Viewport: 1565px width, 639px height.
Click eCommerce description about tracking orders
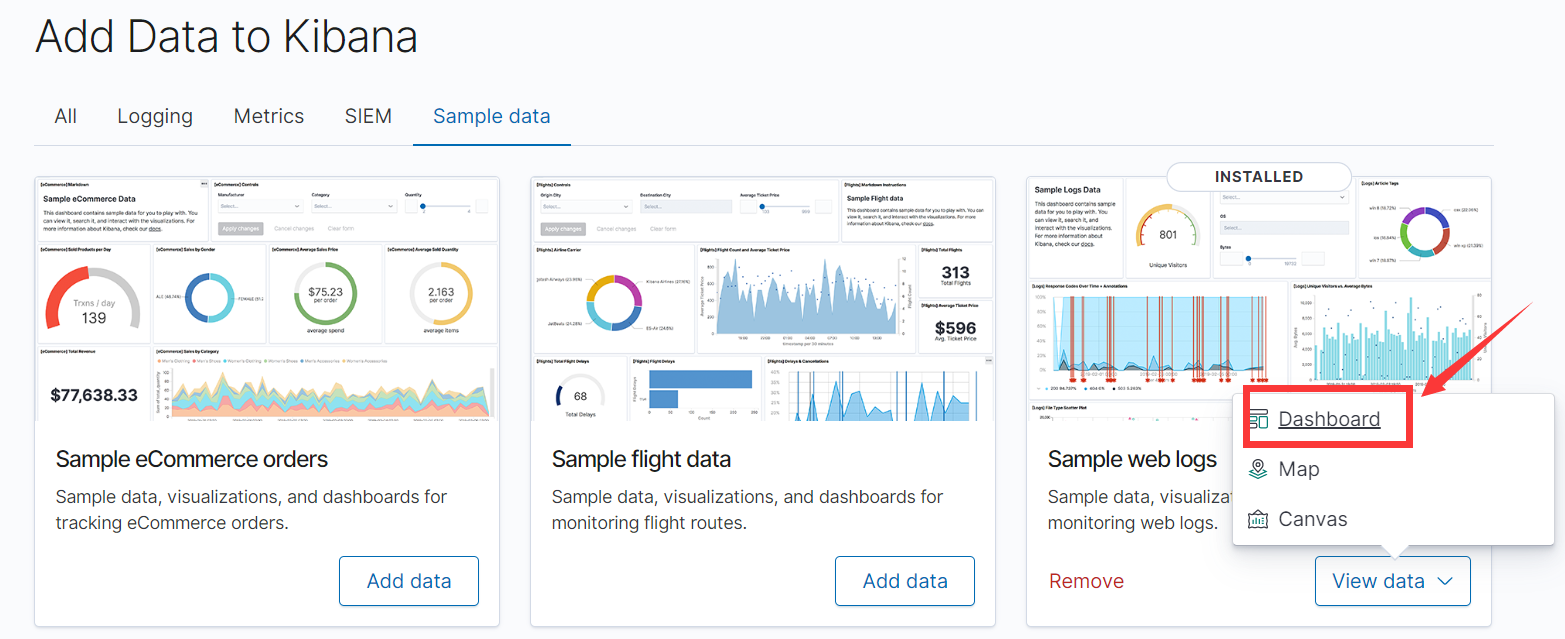coord(251,509)
